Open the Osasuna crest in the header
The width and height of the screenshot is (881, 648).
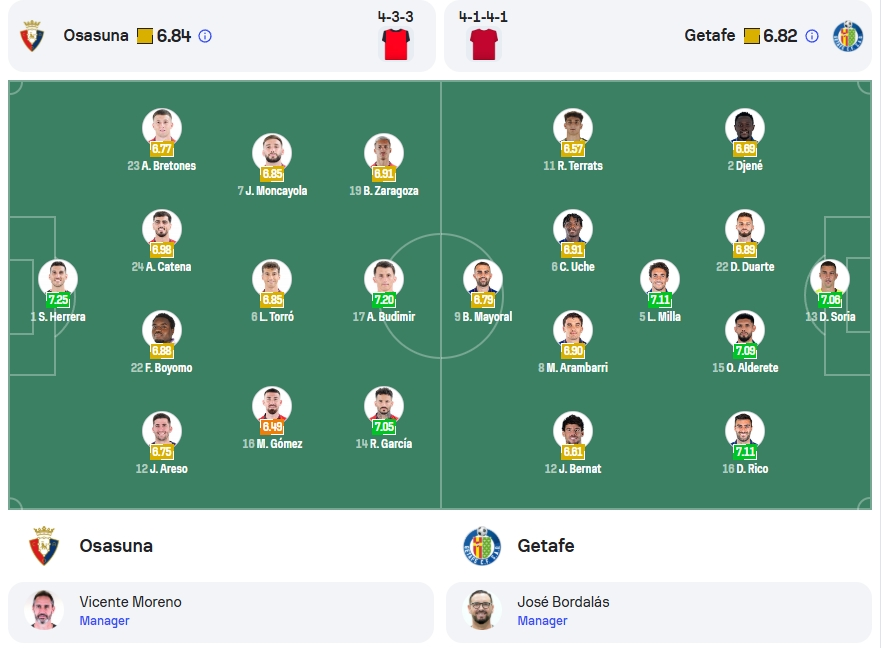click(x=32, y=36)
